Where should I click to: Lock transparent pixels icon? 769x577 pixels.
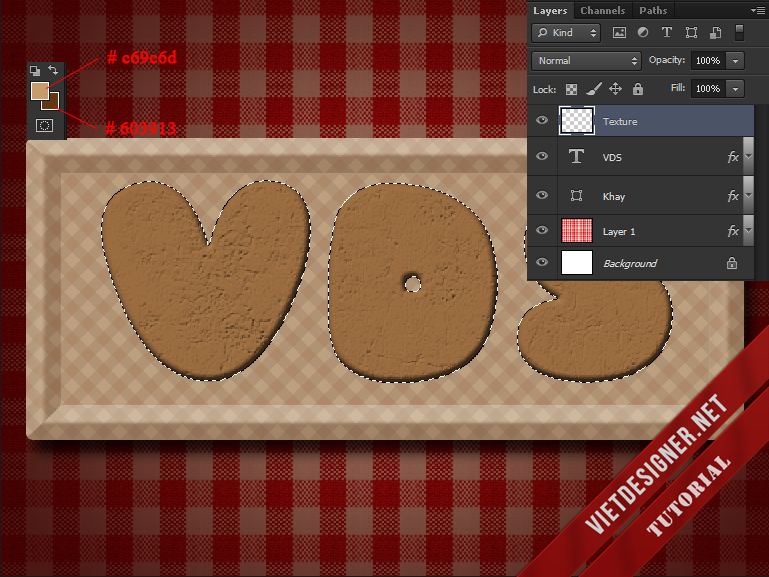tap(571, 89)
